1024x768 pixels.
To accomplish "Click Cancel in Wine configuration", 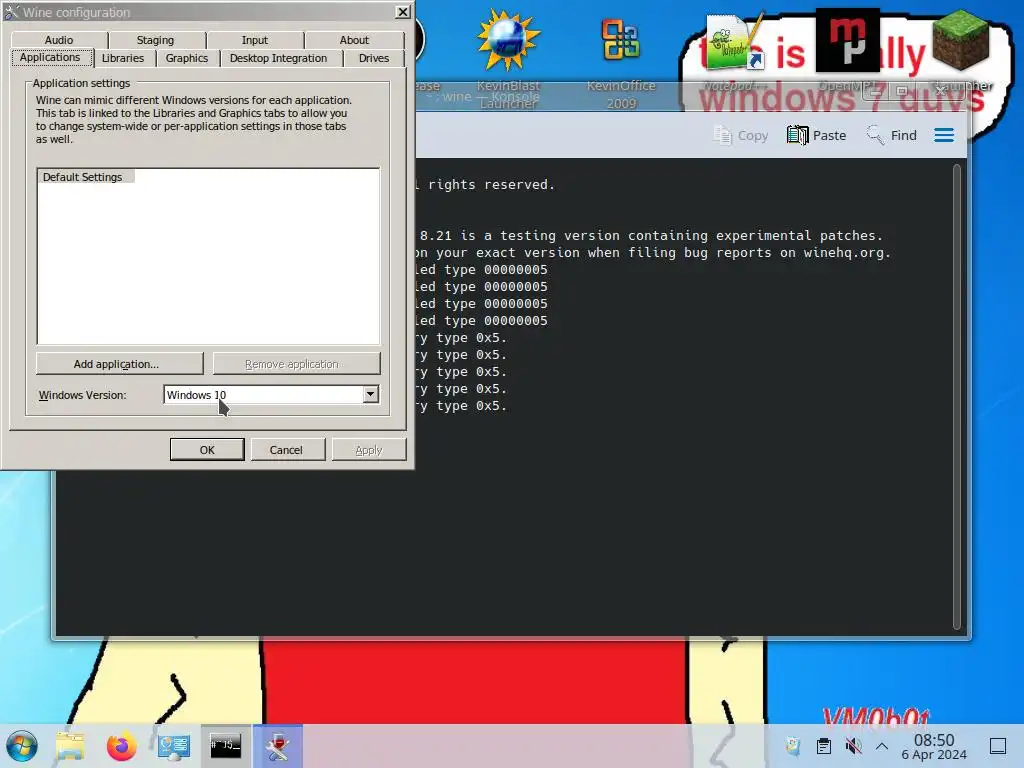I will (287, 449).
